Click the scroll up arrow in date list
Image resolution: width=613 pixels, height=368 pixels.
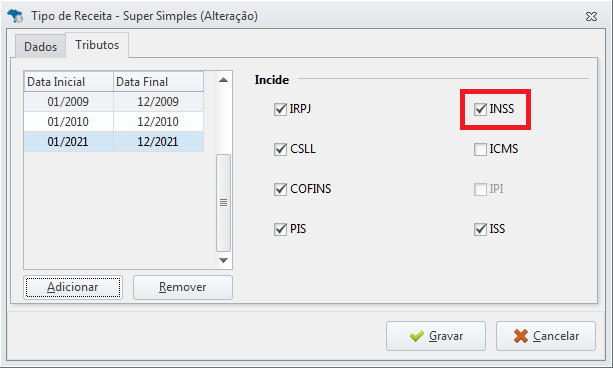[223, 80]
